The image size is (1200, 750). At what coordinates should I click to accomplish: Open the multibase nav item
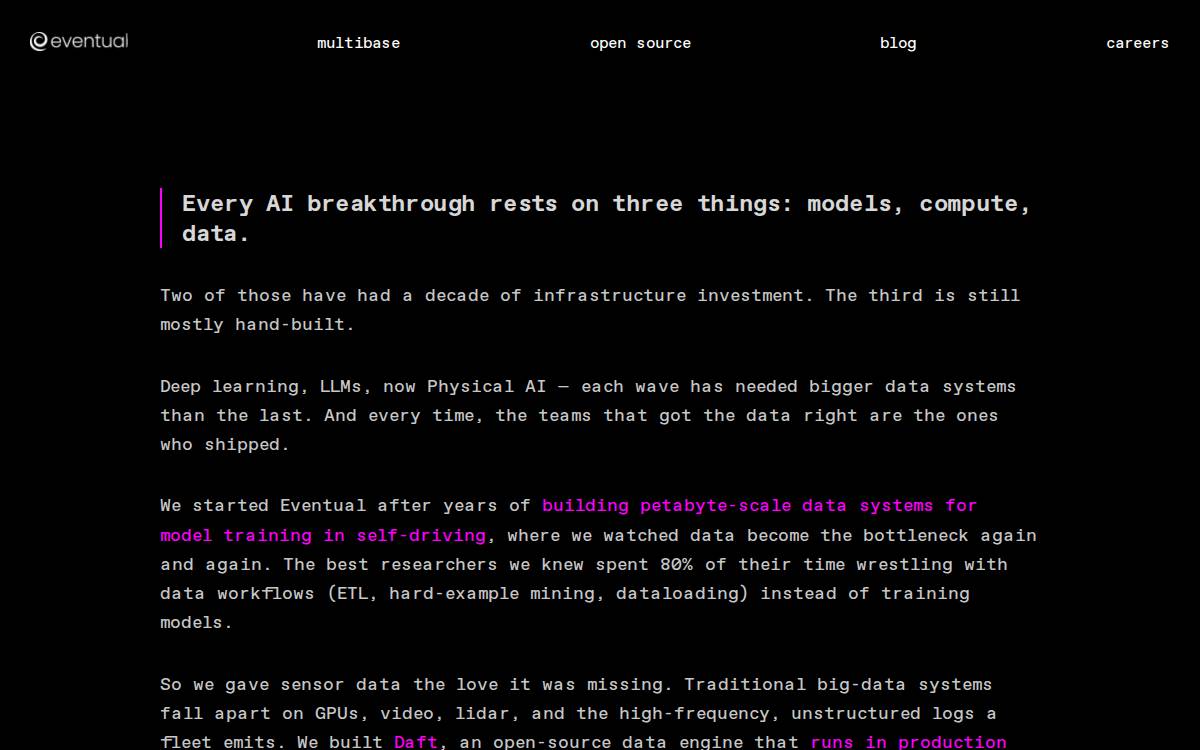click(358, 43)
